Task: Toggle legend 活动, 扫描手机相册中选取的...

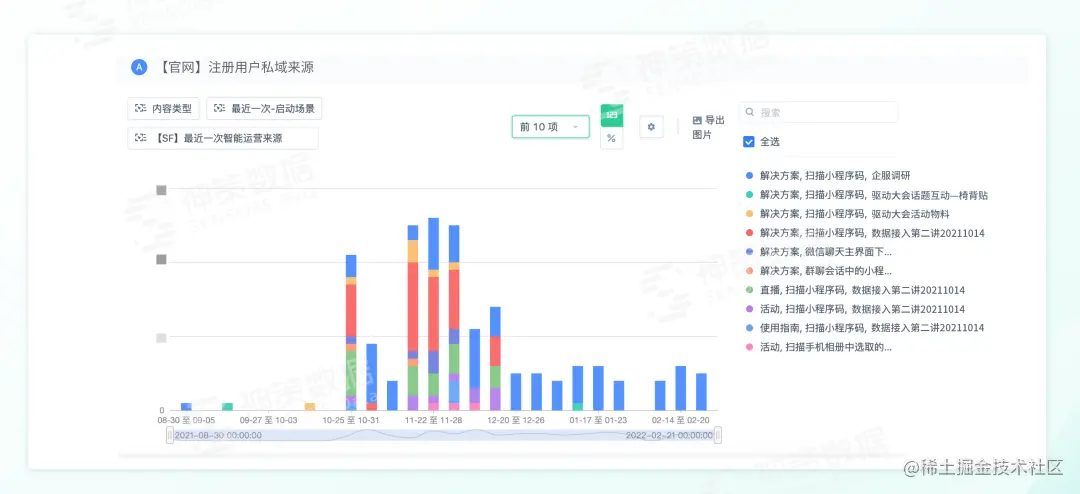Action: 818,347
